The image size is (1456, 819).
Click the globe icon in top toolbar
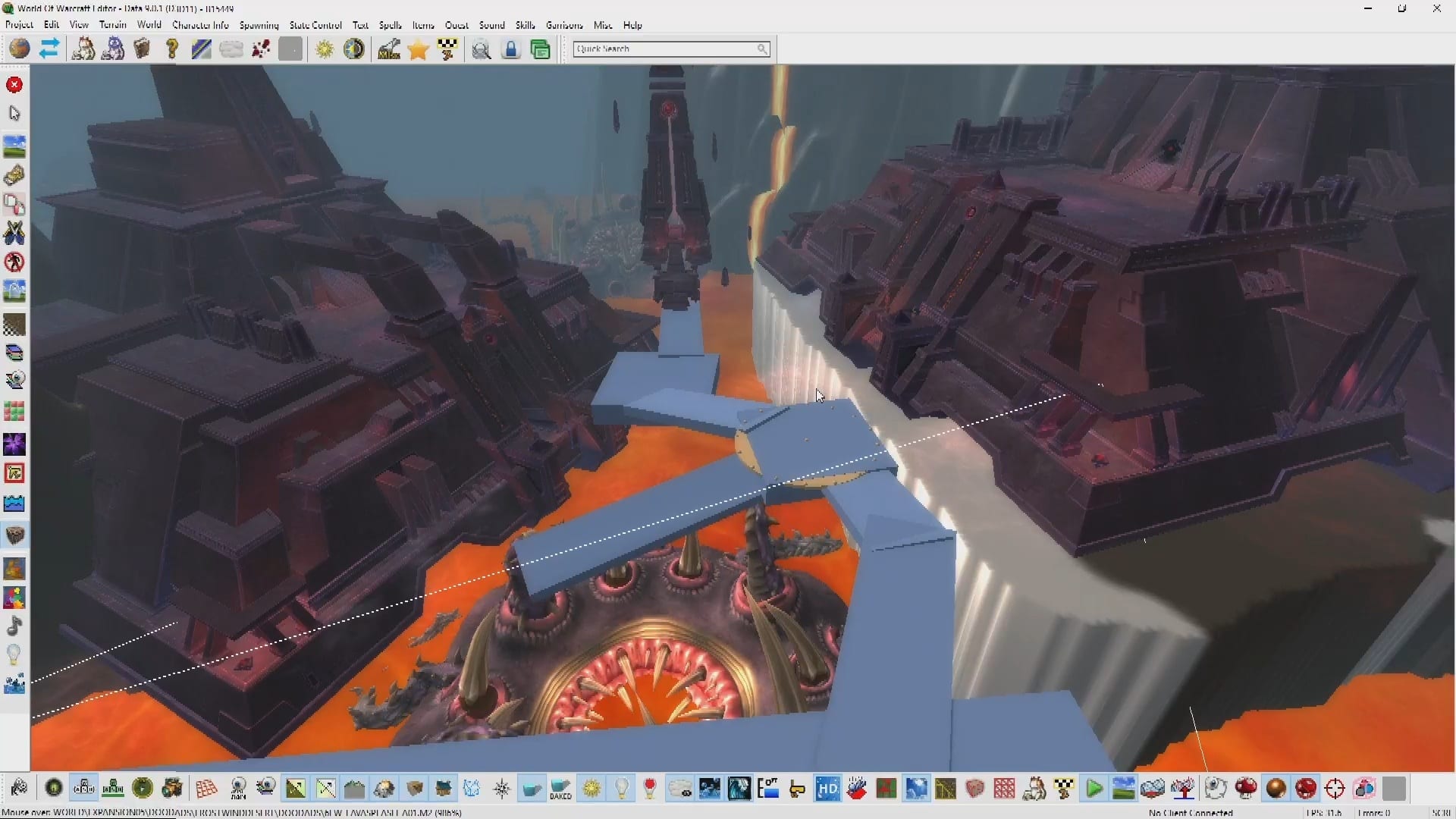[20, 49]
